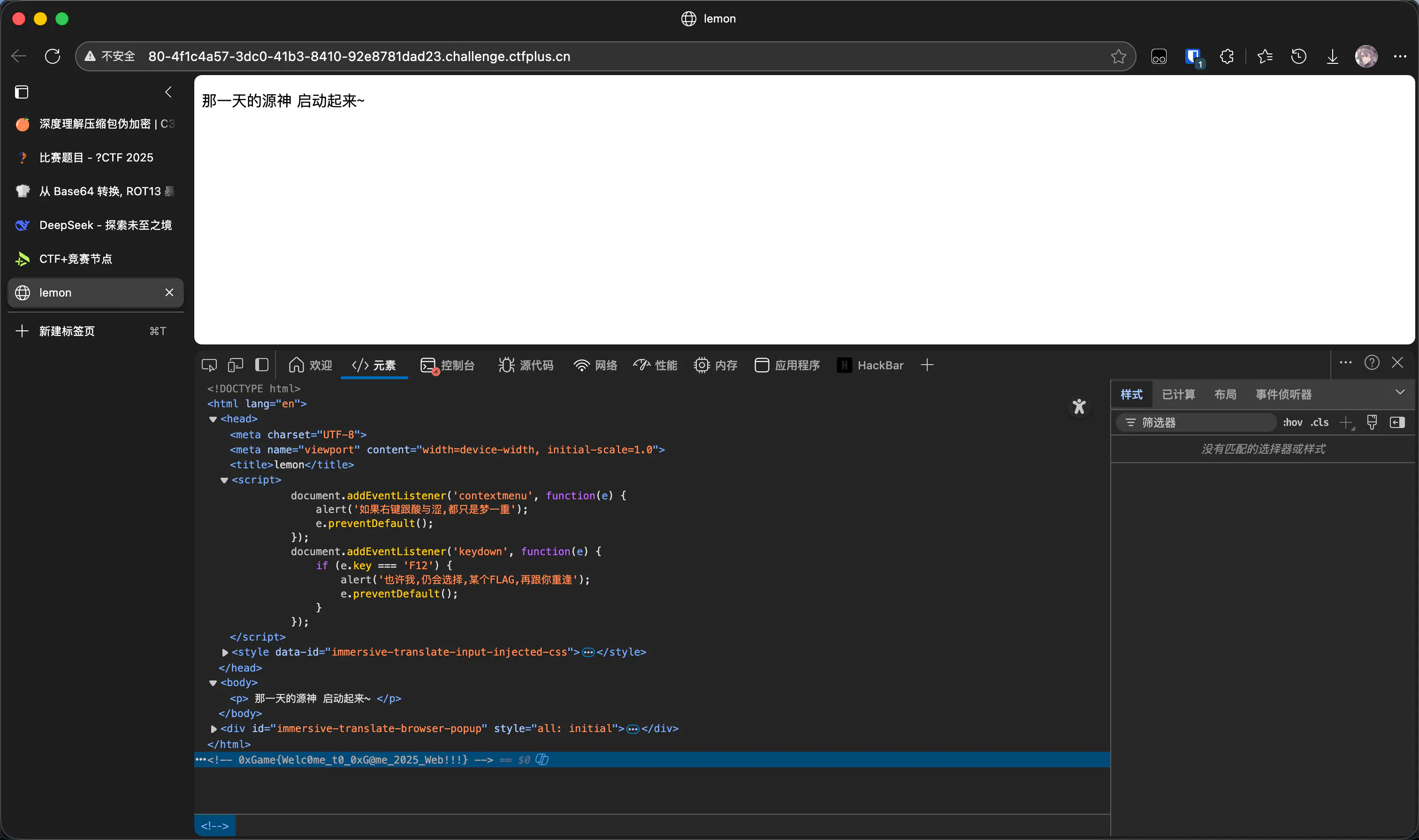Switch to the 控制台 console tab
Image resolution: width=1419 pixels, height=840 pixels.
coord(448,365)
